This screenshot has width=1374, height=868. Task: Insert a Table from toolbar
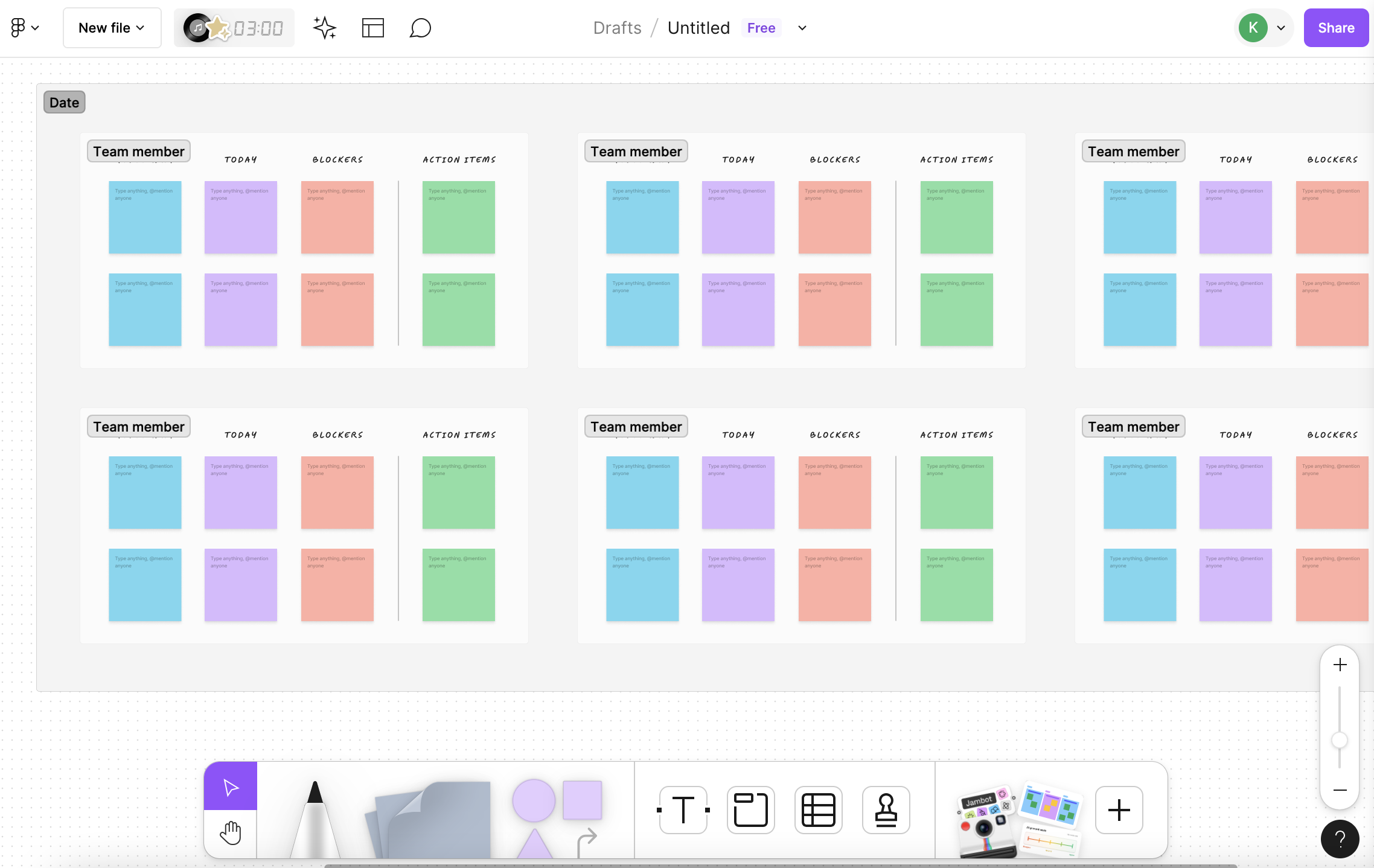[x=818, y=810]
